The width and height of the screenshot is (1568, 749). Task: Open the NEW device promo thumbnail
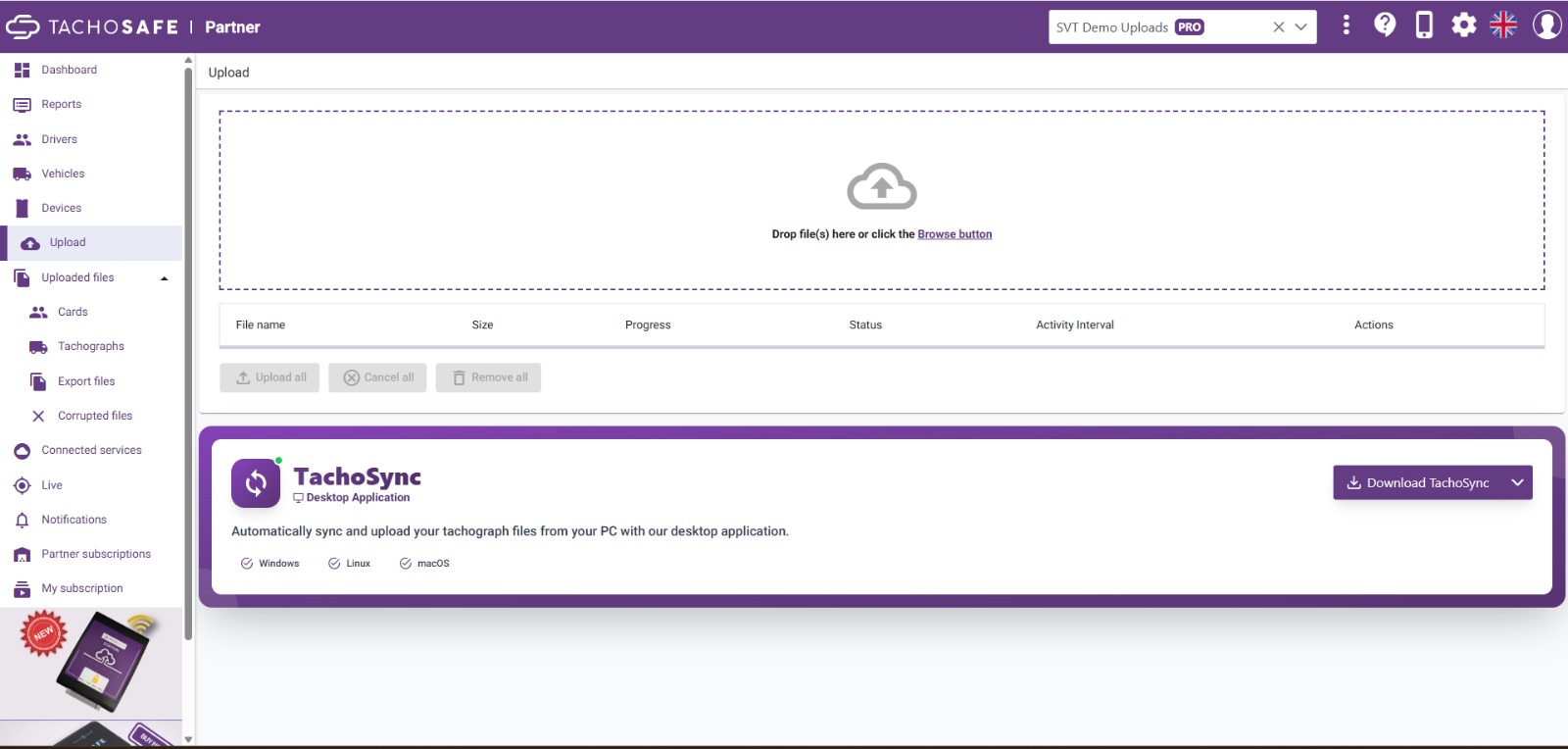click(91, 663)
